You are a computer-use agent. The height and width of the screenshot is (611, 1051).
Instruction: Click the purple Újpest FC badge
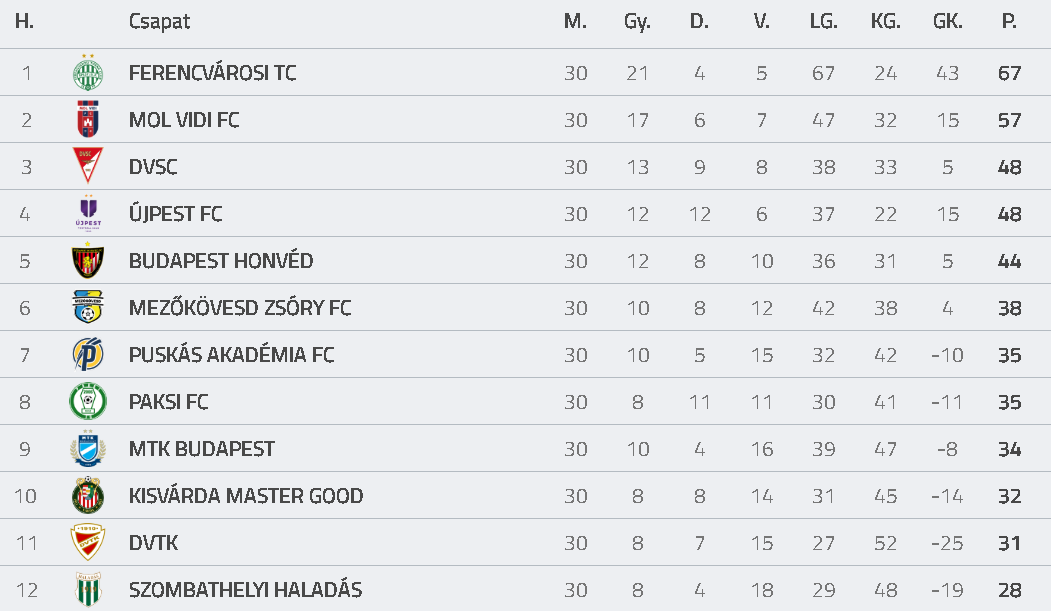point(88,214)
